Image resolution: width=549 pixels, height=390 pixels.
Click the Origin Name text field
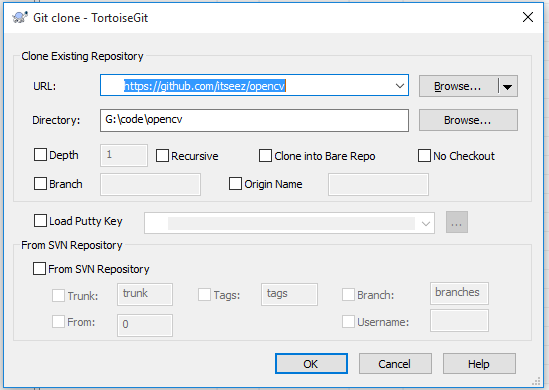378,184
